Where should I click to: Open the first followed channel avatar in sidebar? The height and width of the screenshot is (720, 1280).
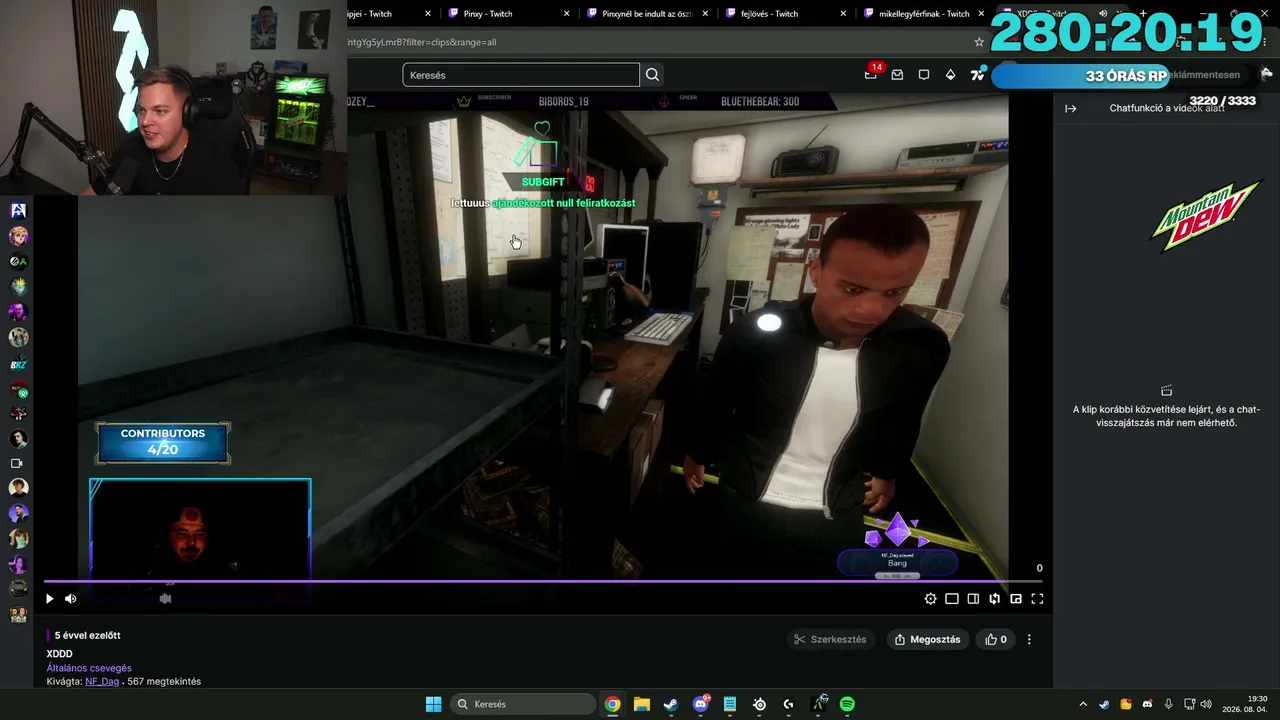point(18,211)
